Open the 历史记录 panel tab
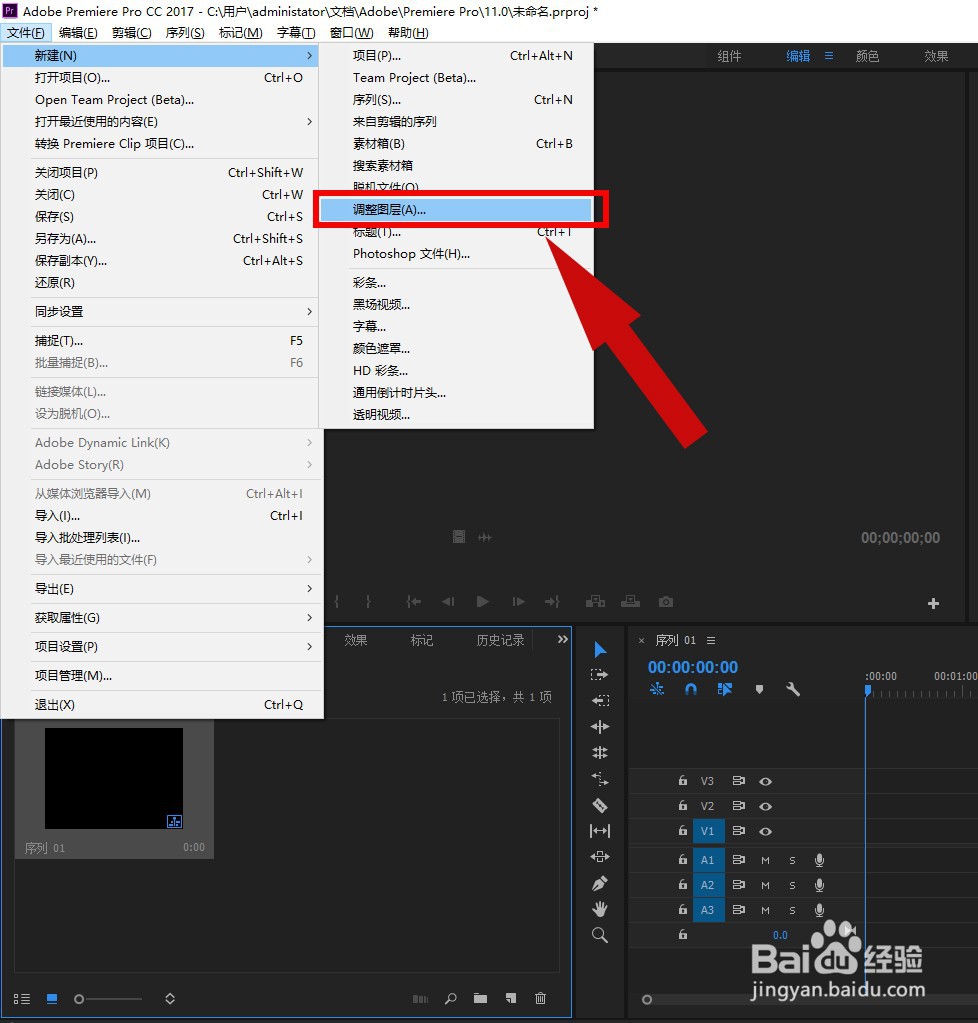Viewport: 978px width, 1023px height. pos(500,640)
